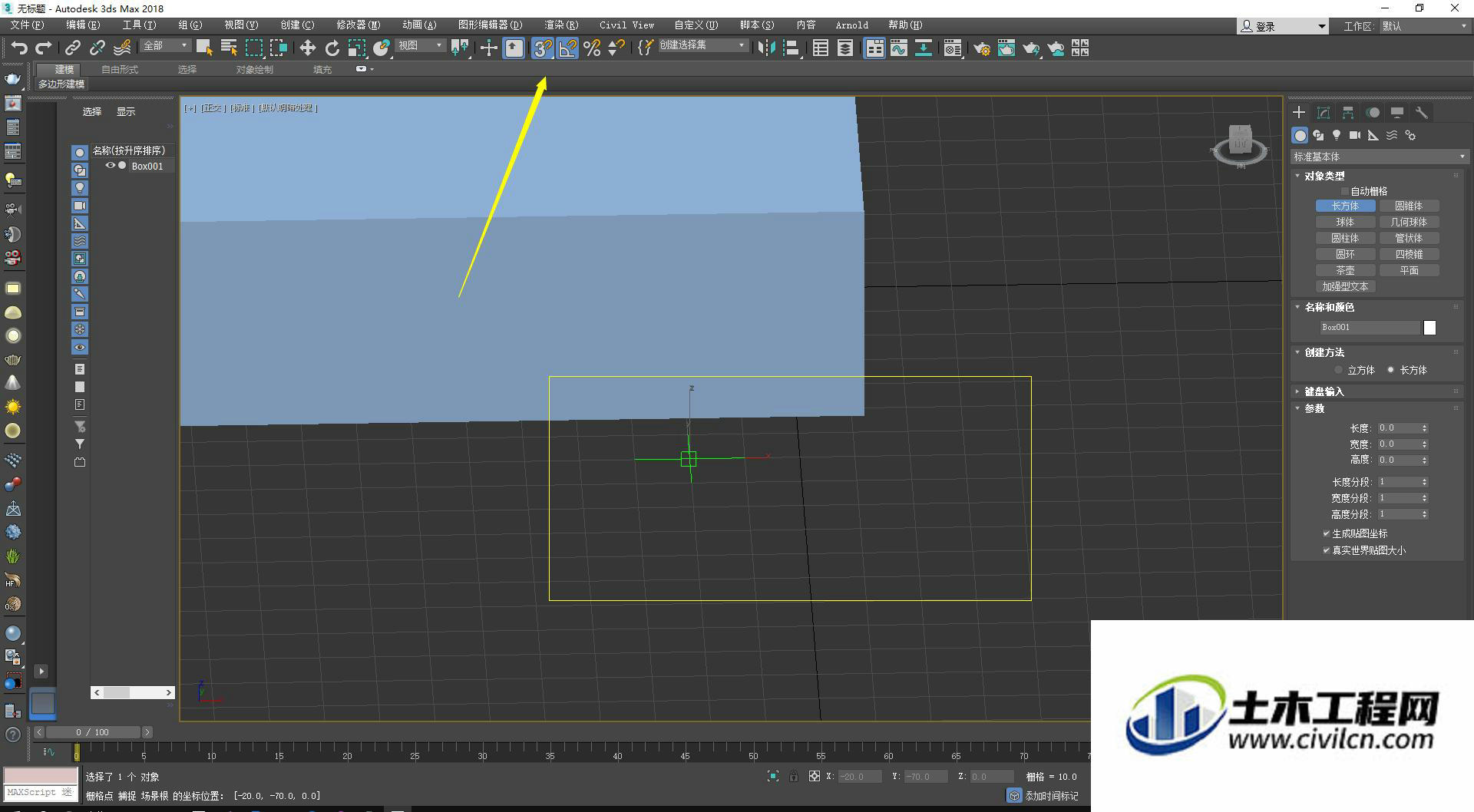The height and width of the screenshot is (812, 1474).
Task: Click the object color swatch
Action: pyautogui.click(x=1429, y=328)
